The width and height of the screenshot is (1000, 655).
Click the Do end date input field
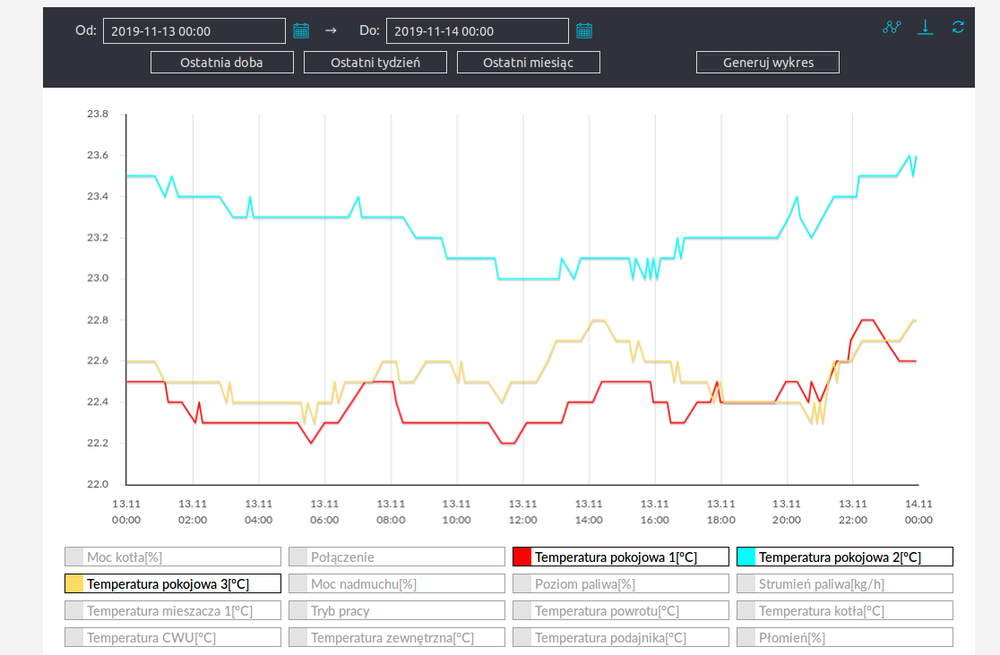(x=477, y=31)
